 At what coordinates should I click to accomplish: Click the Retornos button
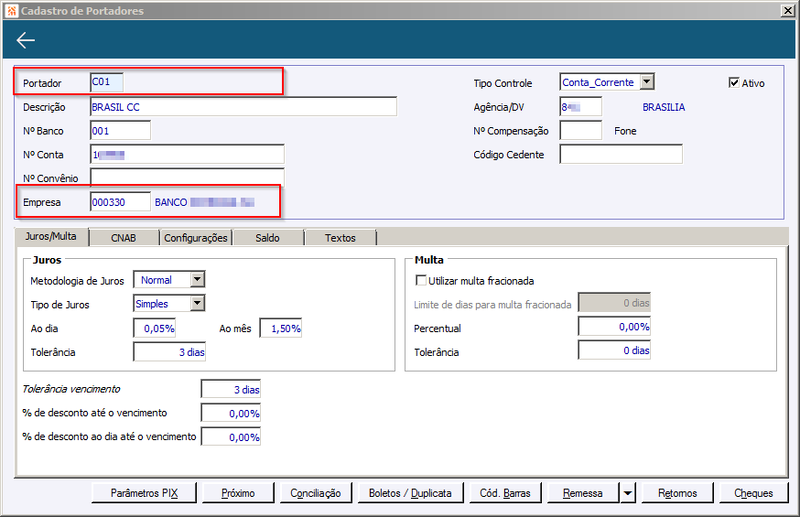coord(678,493)
